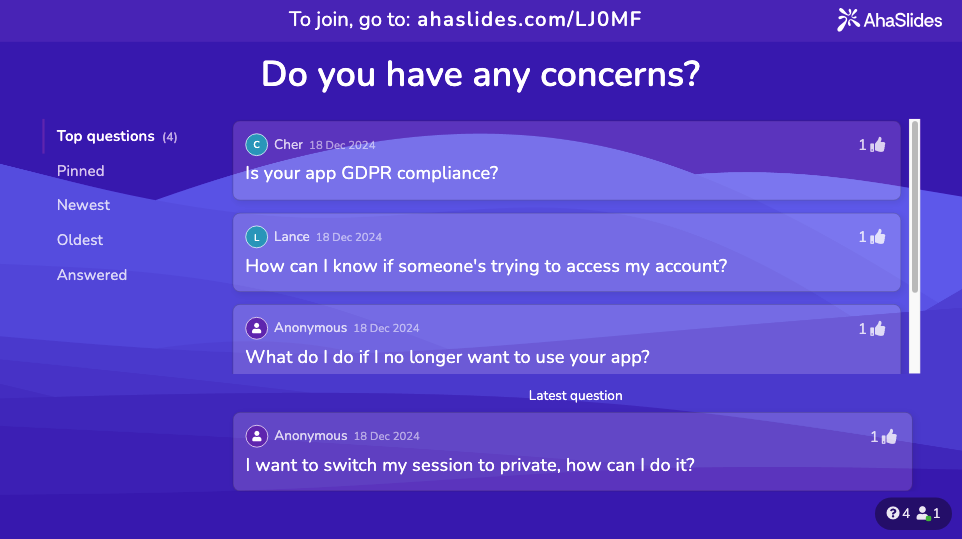The height and width of the screenshot is (539, 962).
Task: Click the questions list scrollbar thumb
Action: pos(915,207)
